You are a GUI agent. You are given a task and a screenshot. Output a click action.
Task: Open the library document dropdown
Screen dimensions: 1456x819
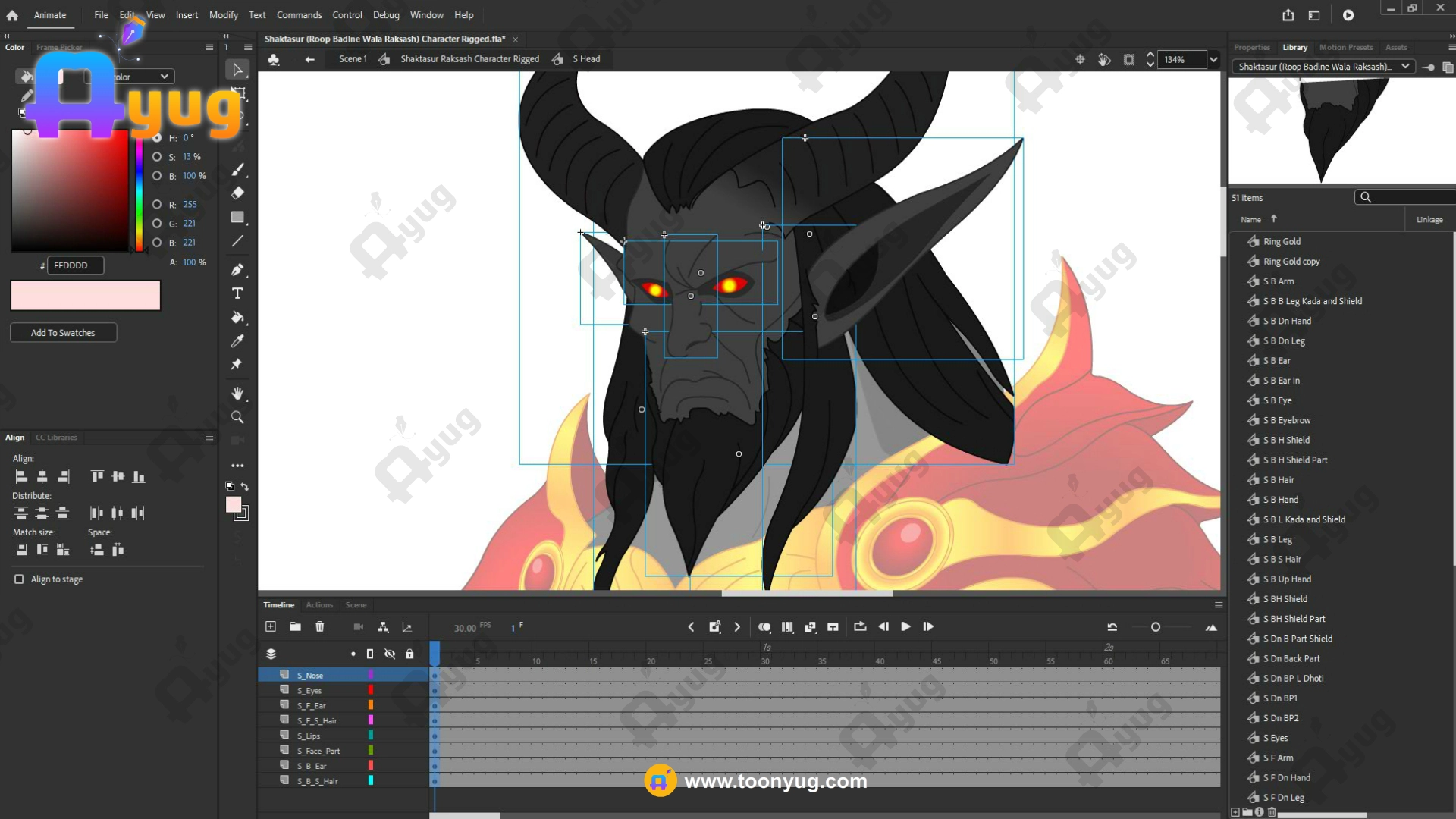point(1405,67)
